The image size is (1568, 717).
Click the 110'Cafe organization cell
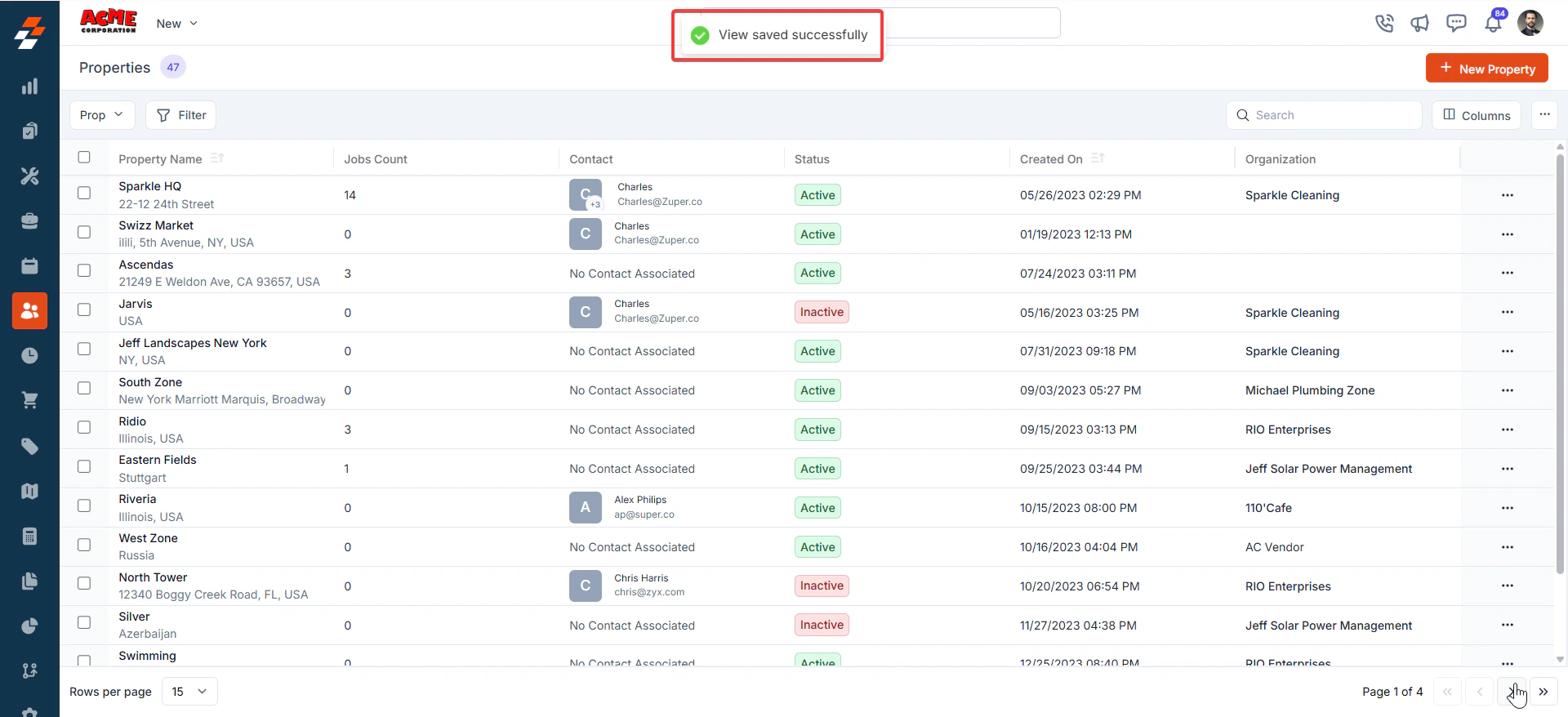point(1268,508)
